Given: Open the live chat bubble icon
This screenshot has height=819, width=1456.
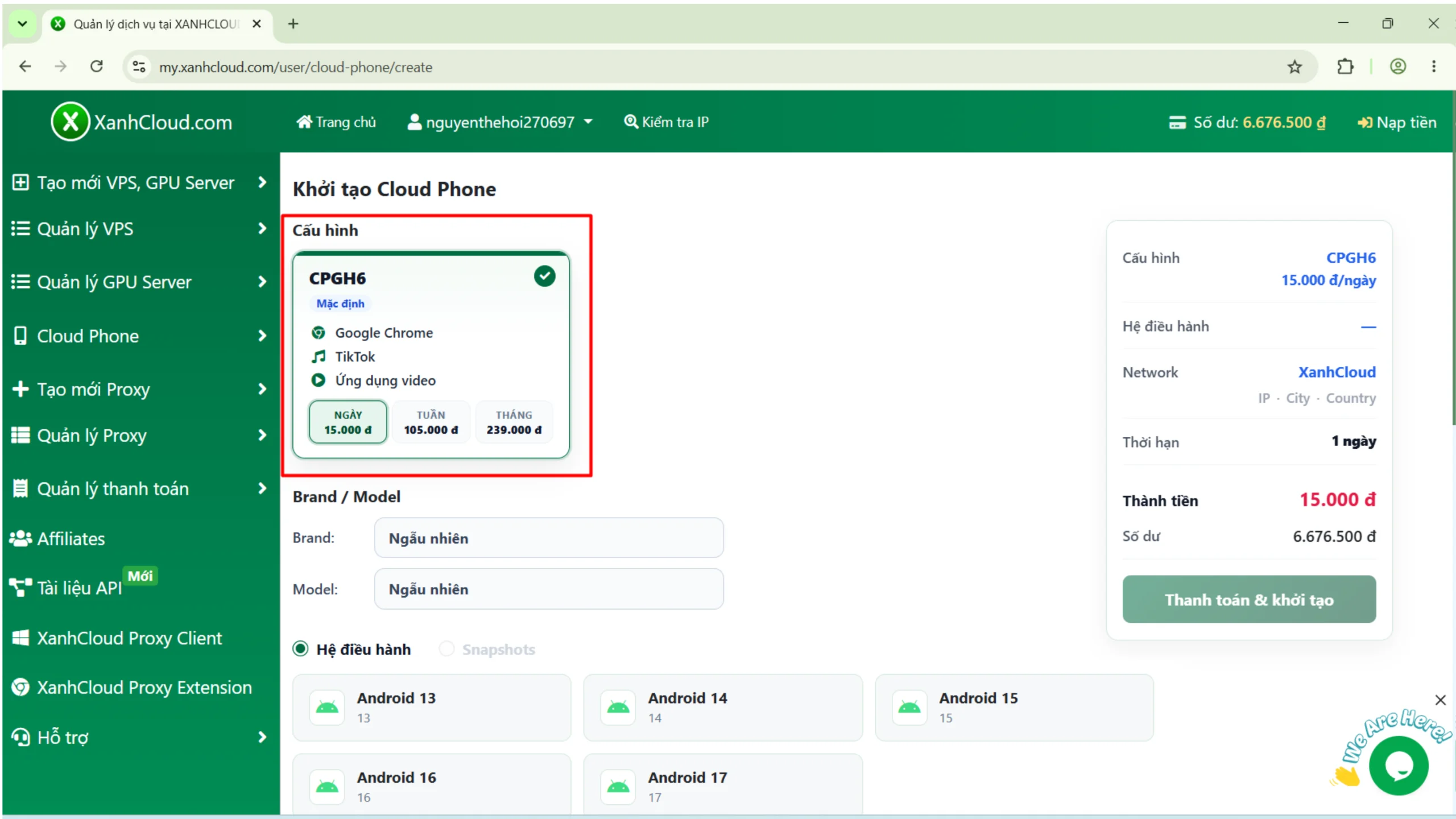Looking at the screenshot, I should coord(1399,766).
